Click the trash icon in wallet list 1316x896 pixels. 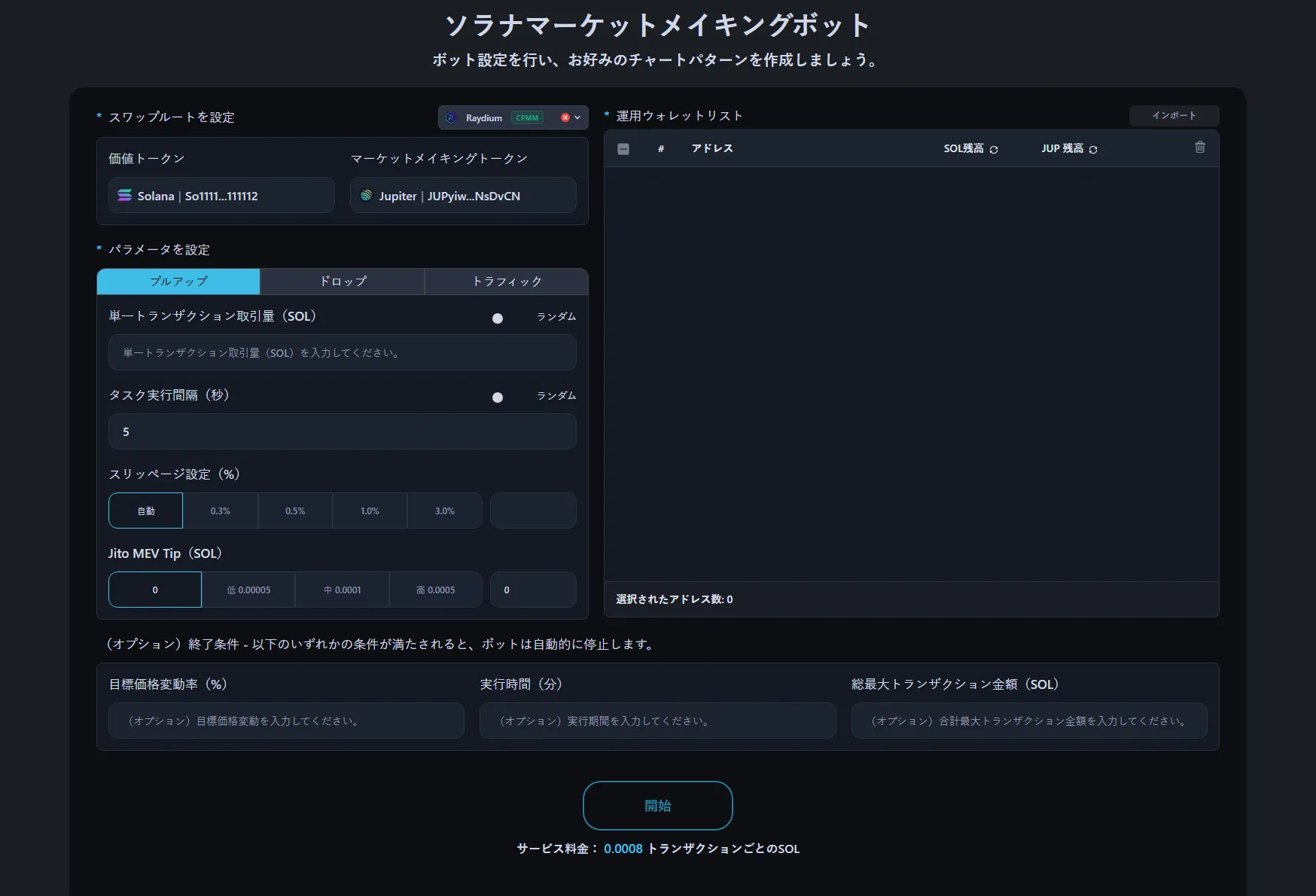pyautogui.click(x=1200, y=148)
